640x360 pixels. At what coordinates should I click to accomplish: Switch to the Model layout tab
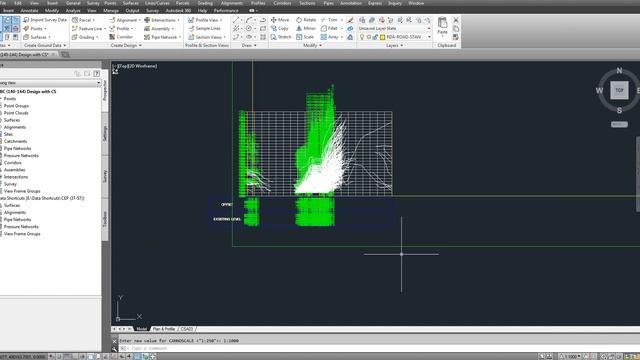point(142,329)
